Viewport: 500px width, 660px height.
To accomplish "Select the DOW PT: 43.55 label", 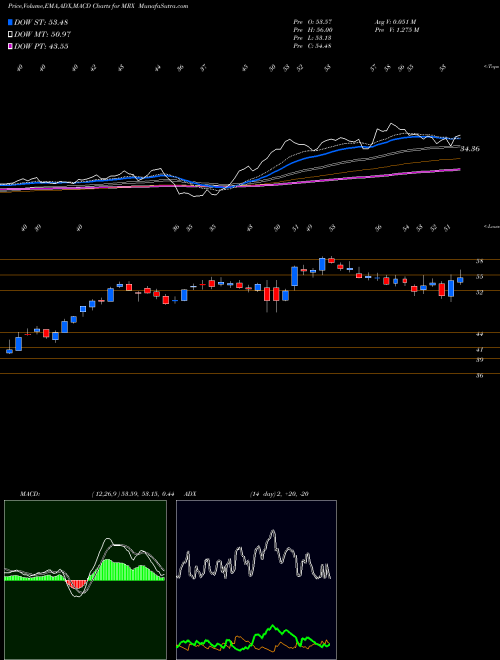I will tap(41, 46).
